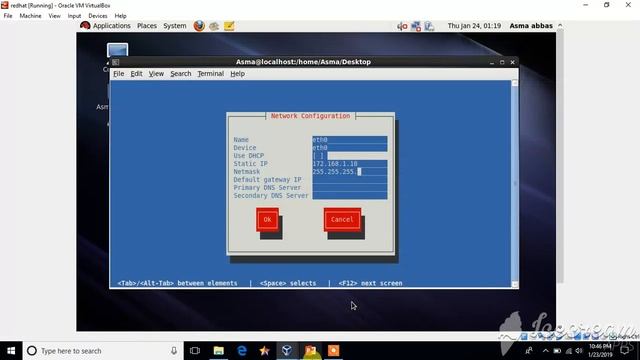This screenshot has height=360, width=640.
Task: Click the Primary DNS Server field
Action: pos(350,188)
